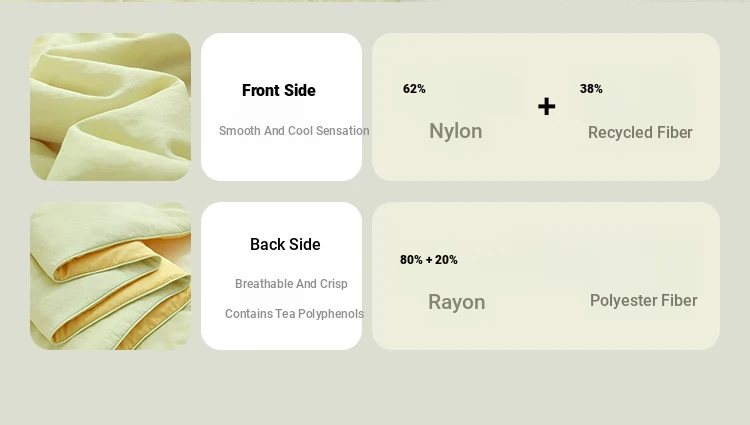Open the front side fabric close-up thumbnail
Image resolution: width=750 pixels, height=425 pixels.
[110, 107]
